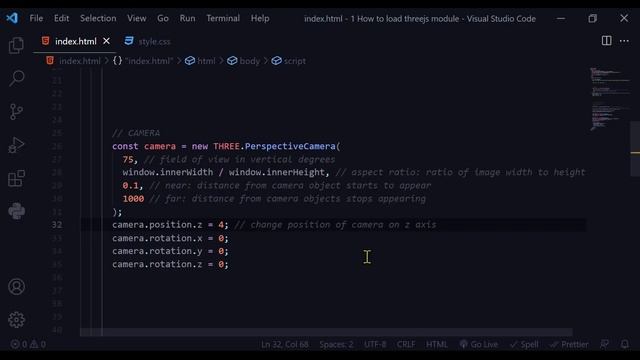Click window.innerWidth in the code
The height and width of the screenshot is (360, 640).
[x=168, y=172]
